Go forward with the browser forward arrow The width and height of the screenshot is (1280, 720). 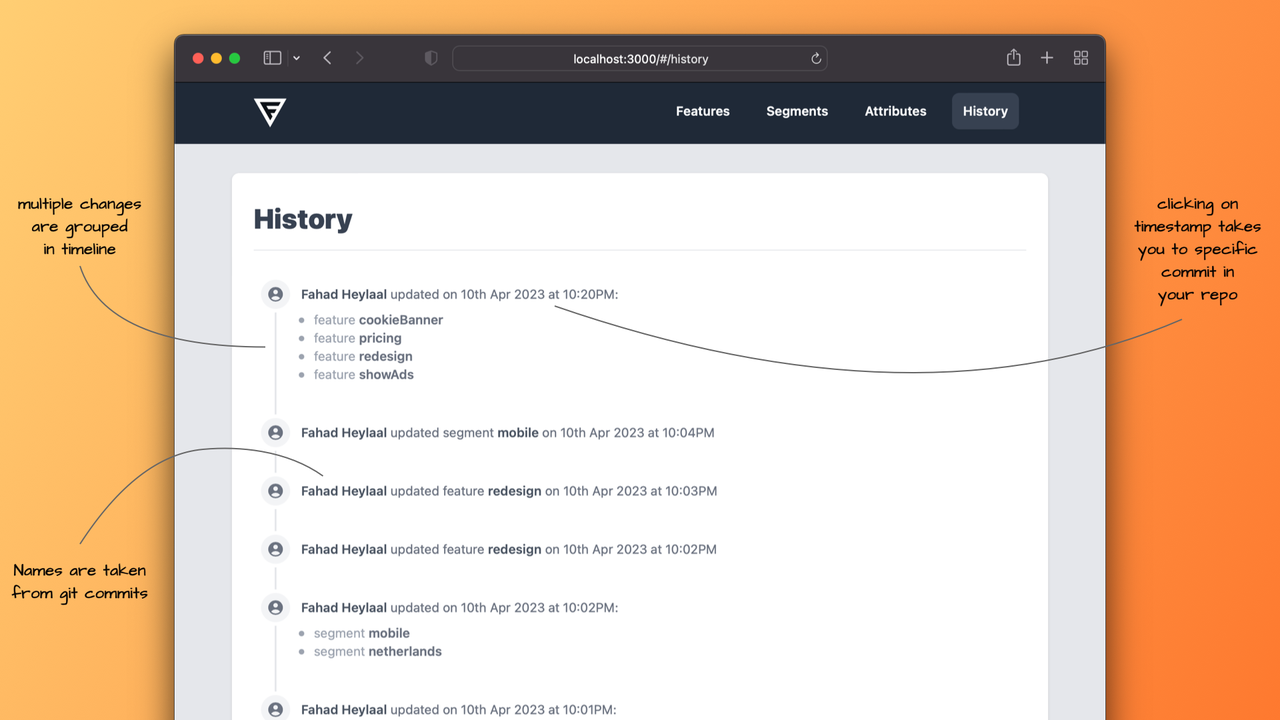[360, 58]
